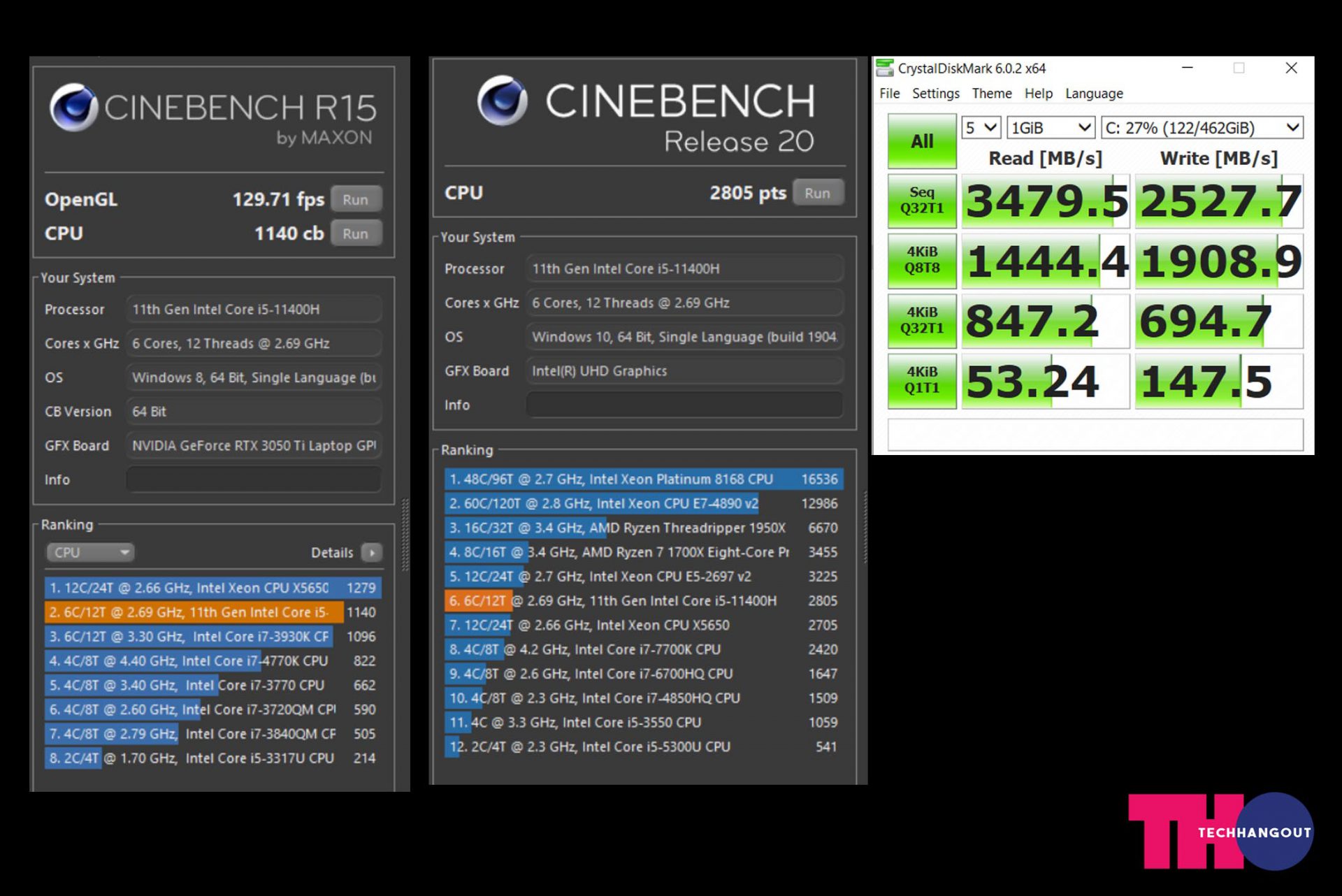Click the OS field in Cinebench R20

point(684,337)
